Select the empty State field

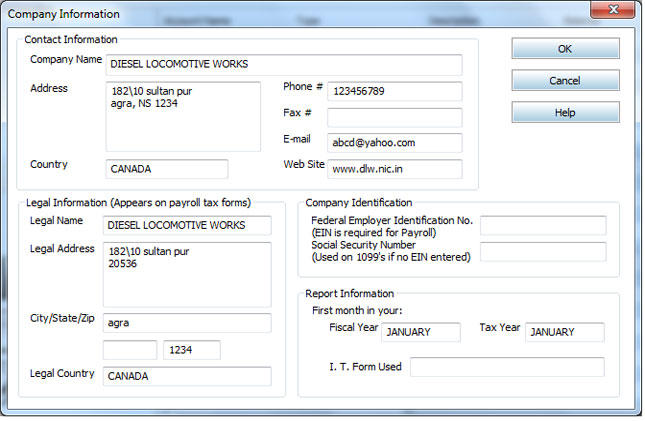(130, 350)
